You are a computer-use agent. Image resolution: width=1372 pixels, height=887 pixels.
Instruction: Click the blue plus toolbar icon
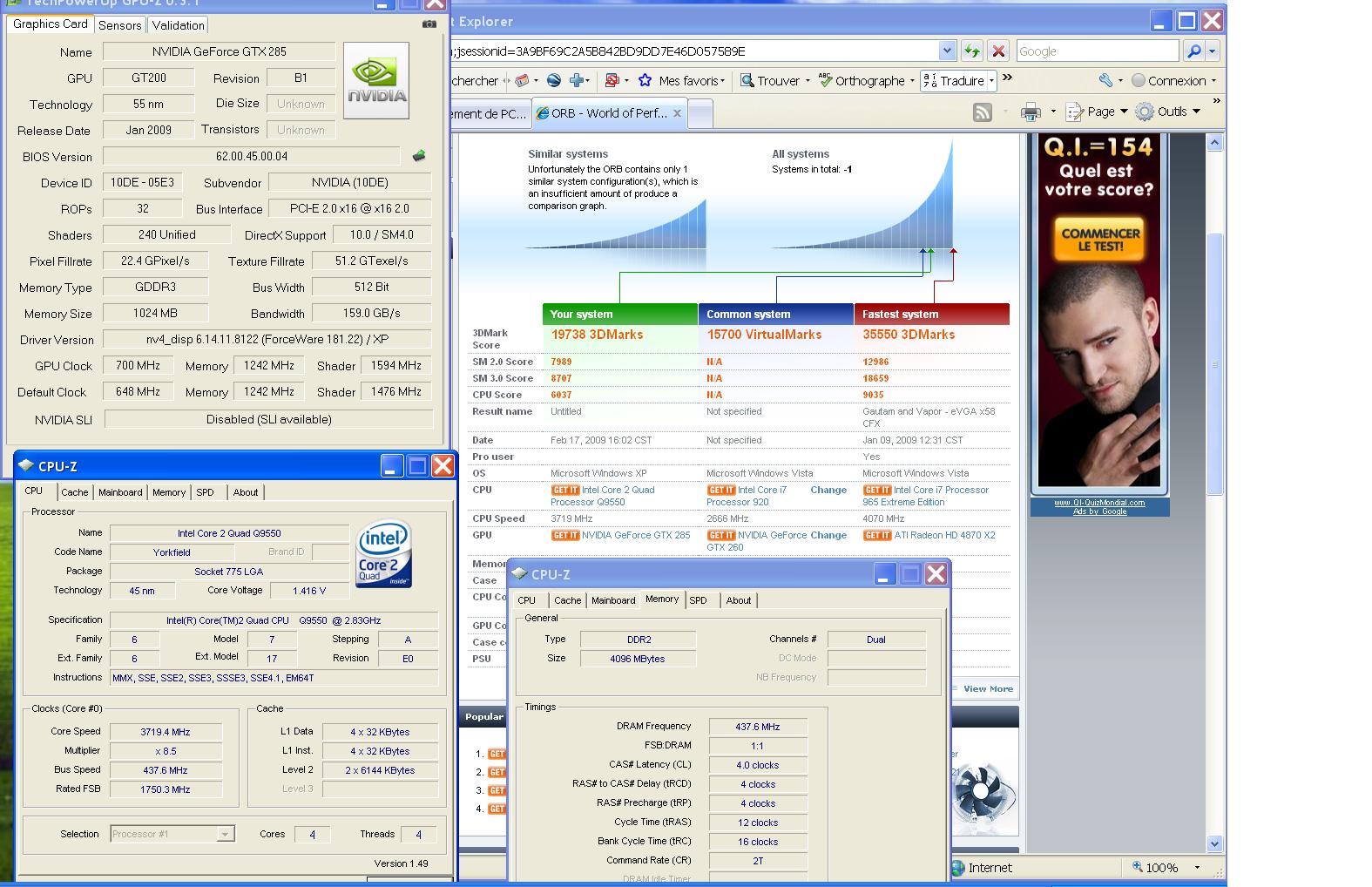pos(577,80)
